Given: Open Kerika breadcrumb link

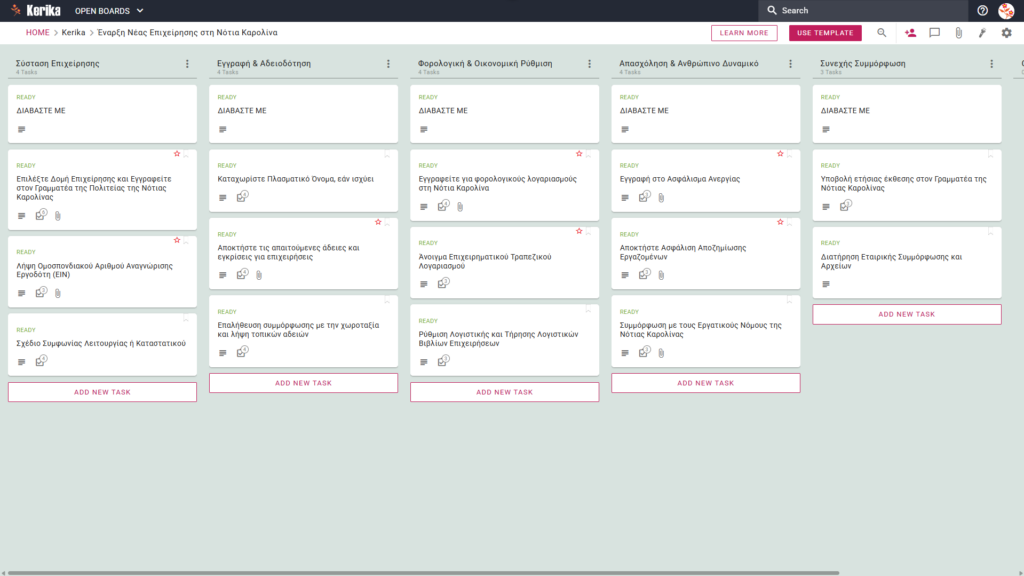Looking at the screenshot, I should 73,33.
